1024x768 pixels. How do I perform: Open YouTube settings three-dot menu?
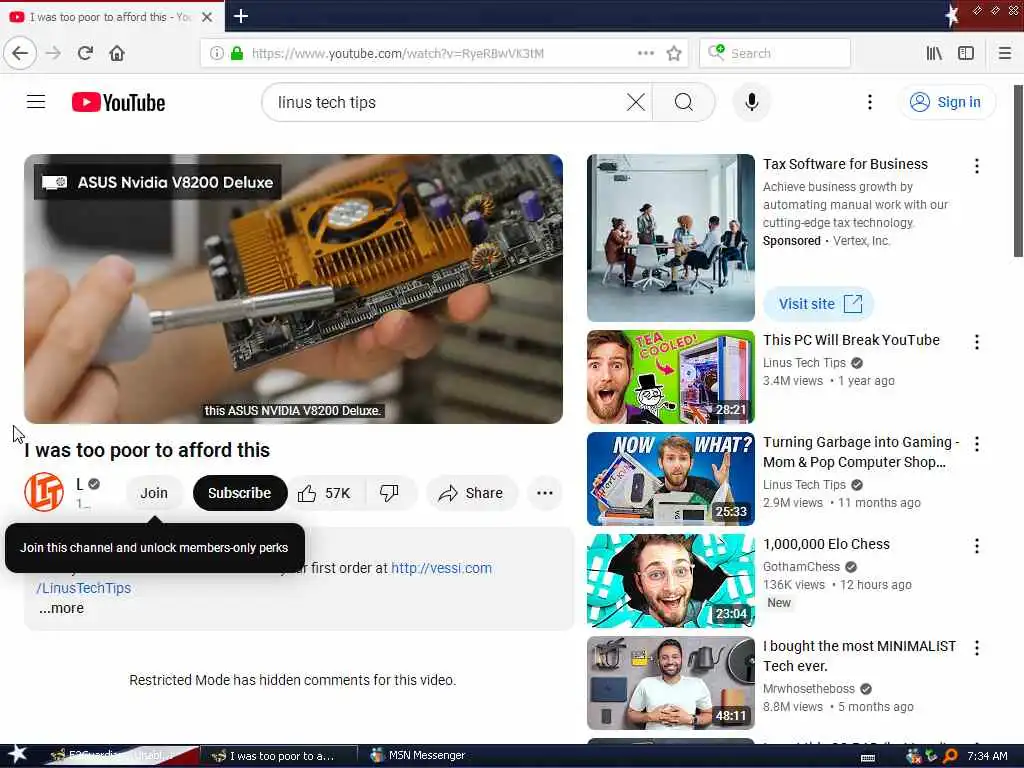[x=869, y=102]
